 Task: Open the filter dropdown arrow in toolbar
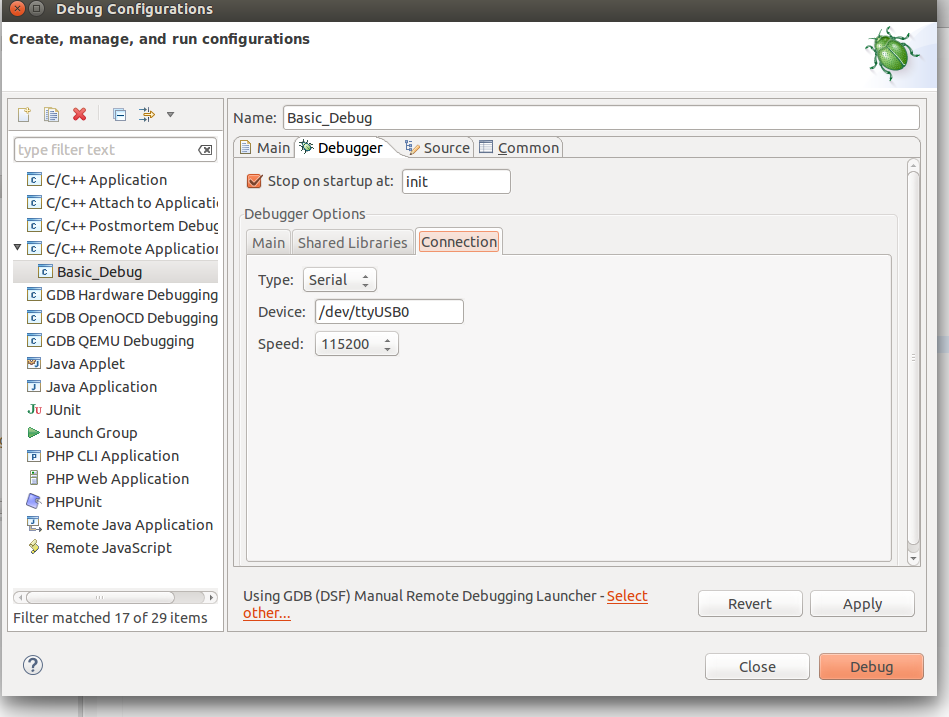point(171,114)
